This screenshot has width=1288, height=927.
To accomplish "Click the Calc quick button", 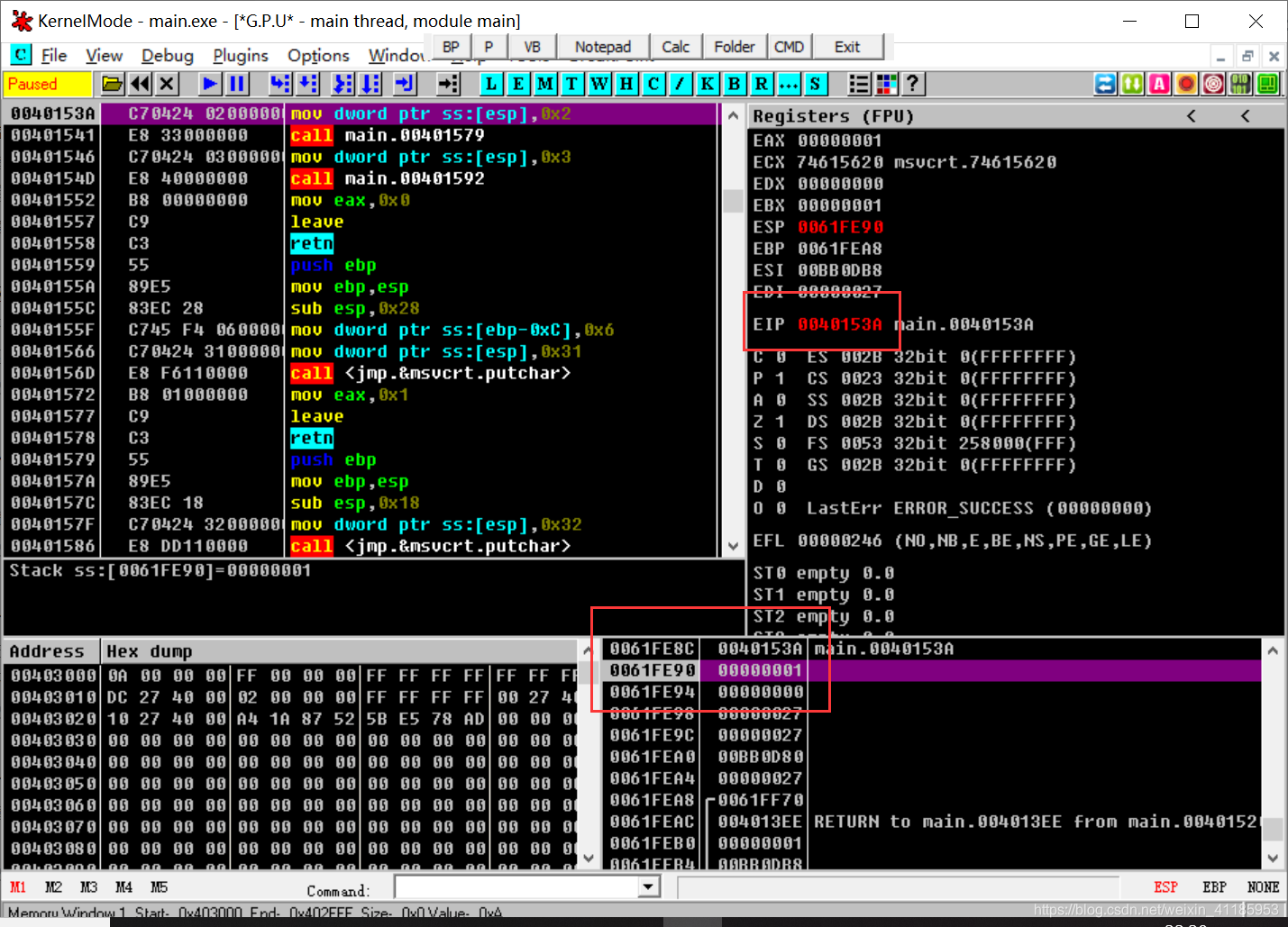I will (675, 47).
